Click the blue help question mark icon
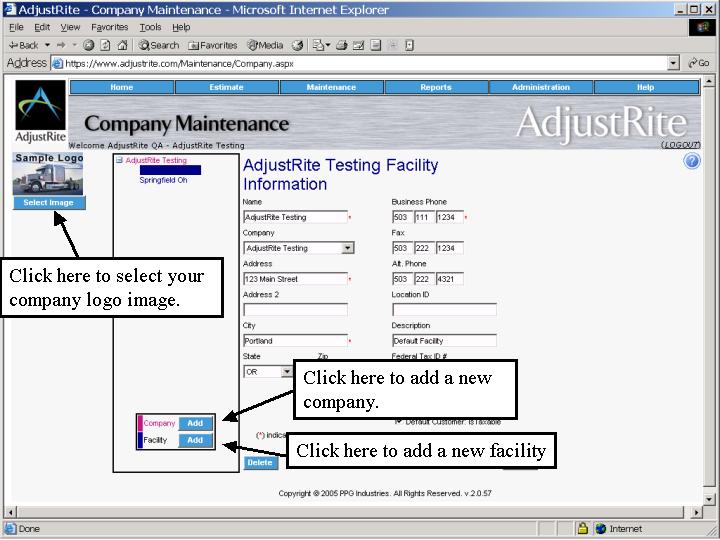Viewport: 720px width, 540px height. (692, 162)
